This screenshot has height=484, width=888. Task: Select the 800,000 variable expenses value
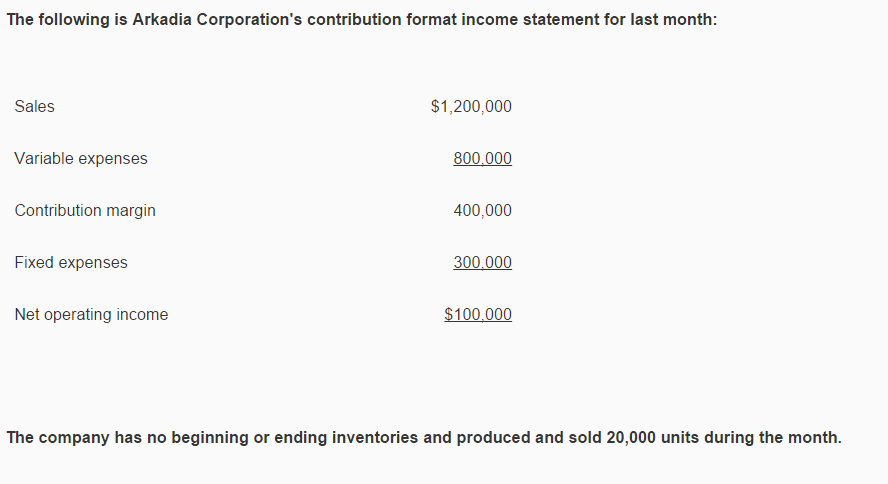483,159
